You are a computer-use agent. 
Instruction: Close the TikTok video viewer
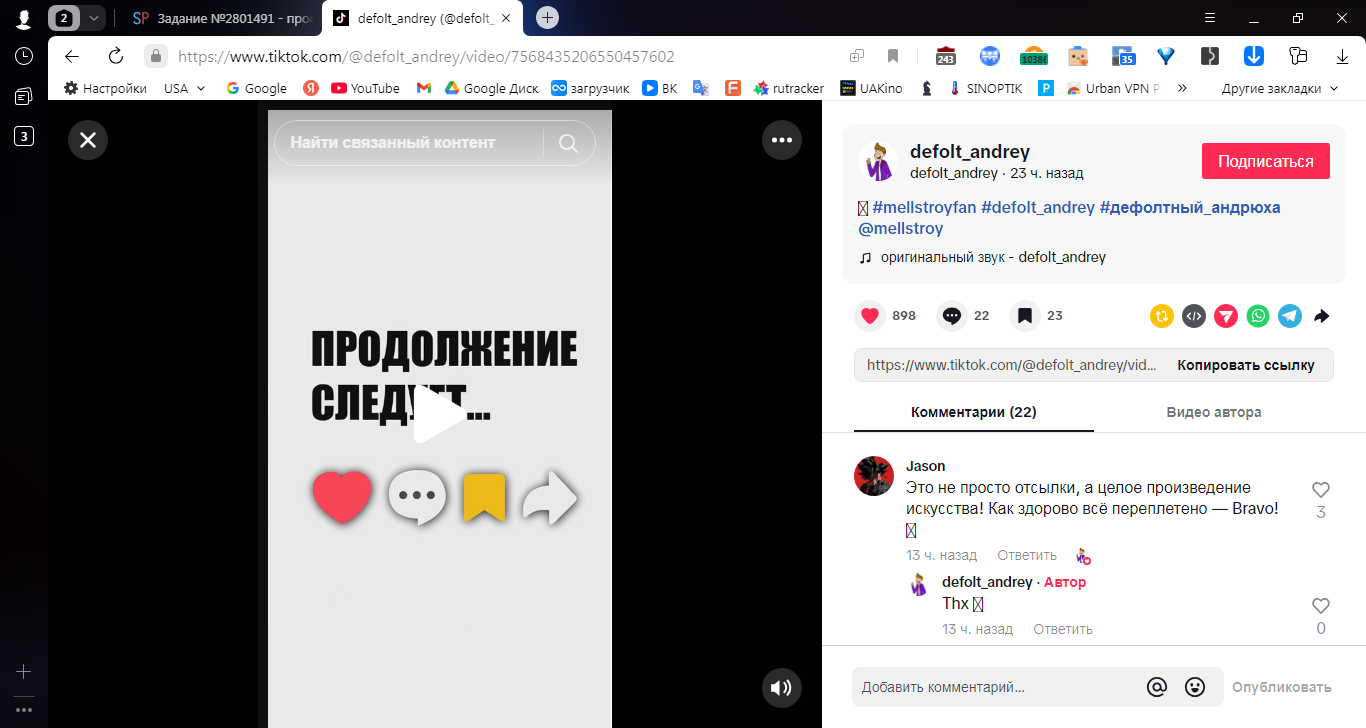[x=88, y=140]
